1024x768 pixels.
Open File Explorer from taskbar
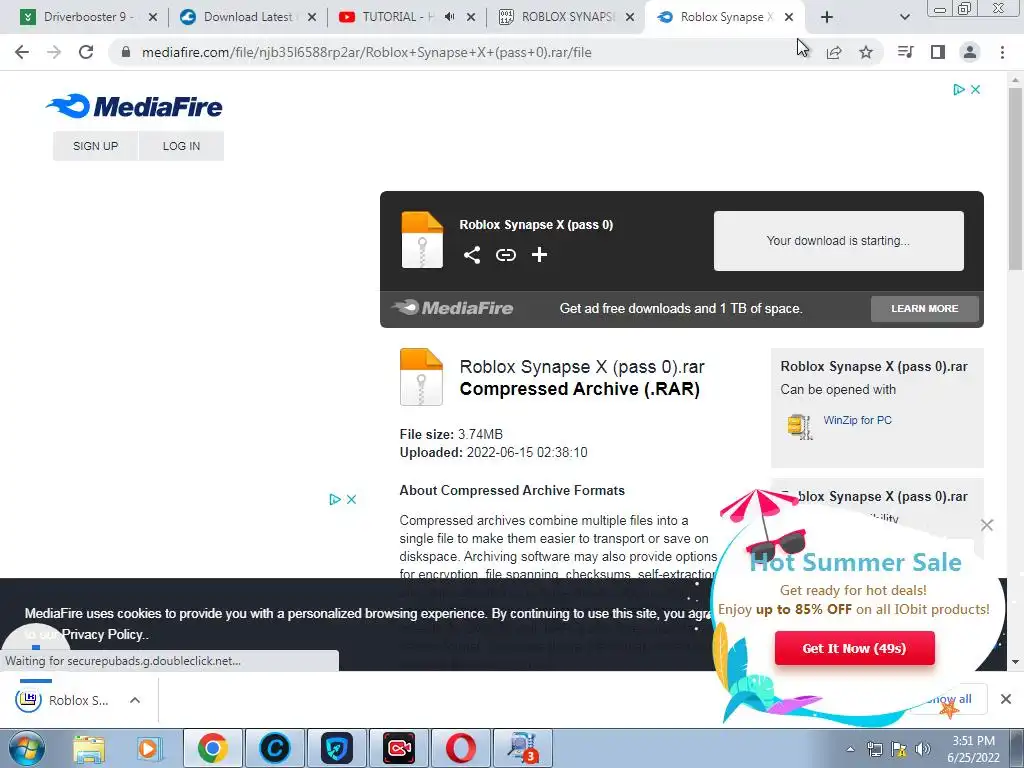coord(89,748)
